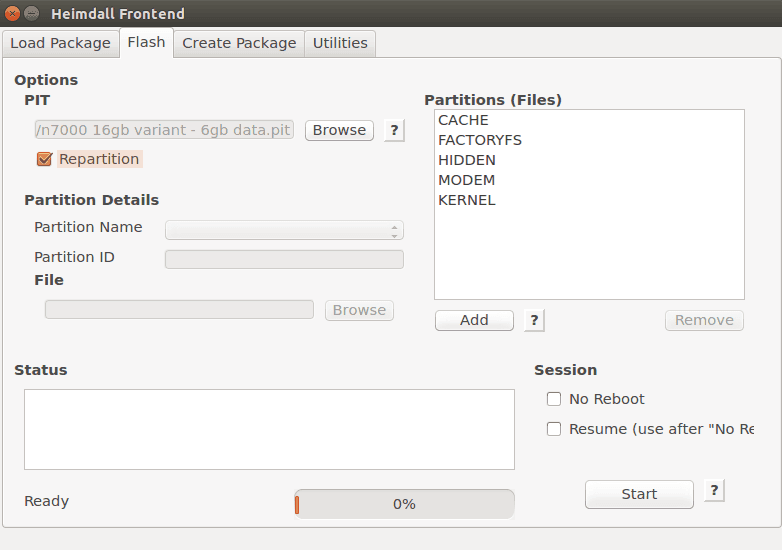Close the Heimdall Frontend window

(x=12, y=13)
